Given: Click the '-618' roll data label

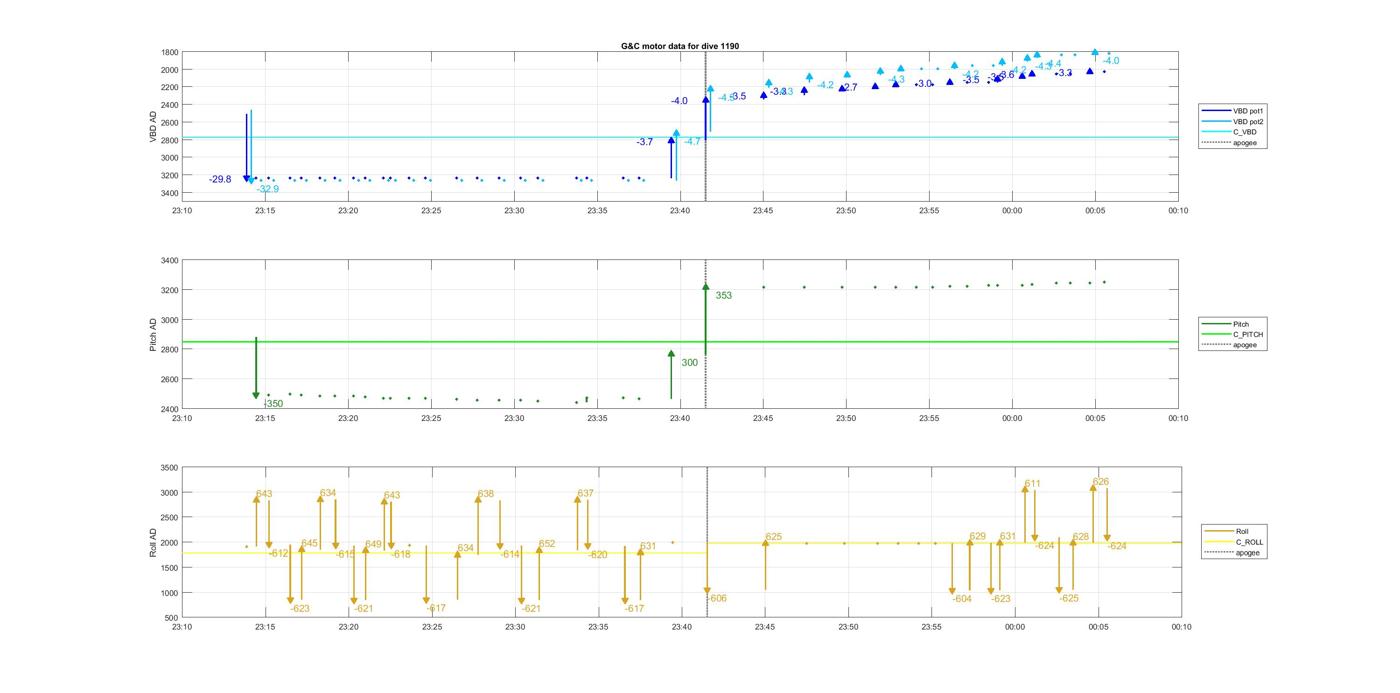Looking at the screenshot, I should 401,554.
